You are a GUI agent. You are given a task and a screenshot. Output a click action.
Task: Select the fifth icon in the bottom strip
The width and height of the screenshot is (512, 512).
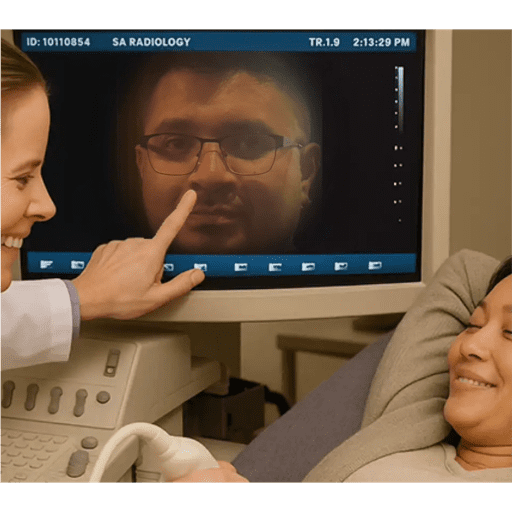[241, 267]
